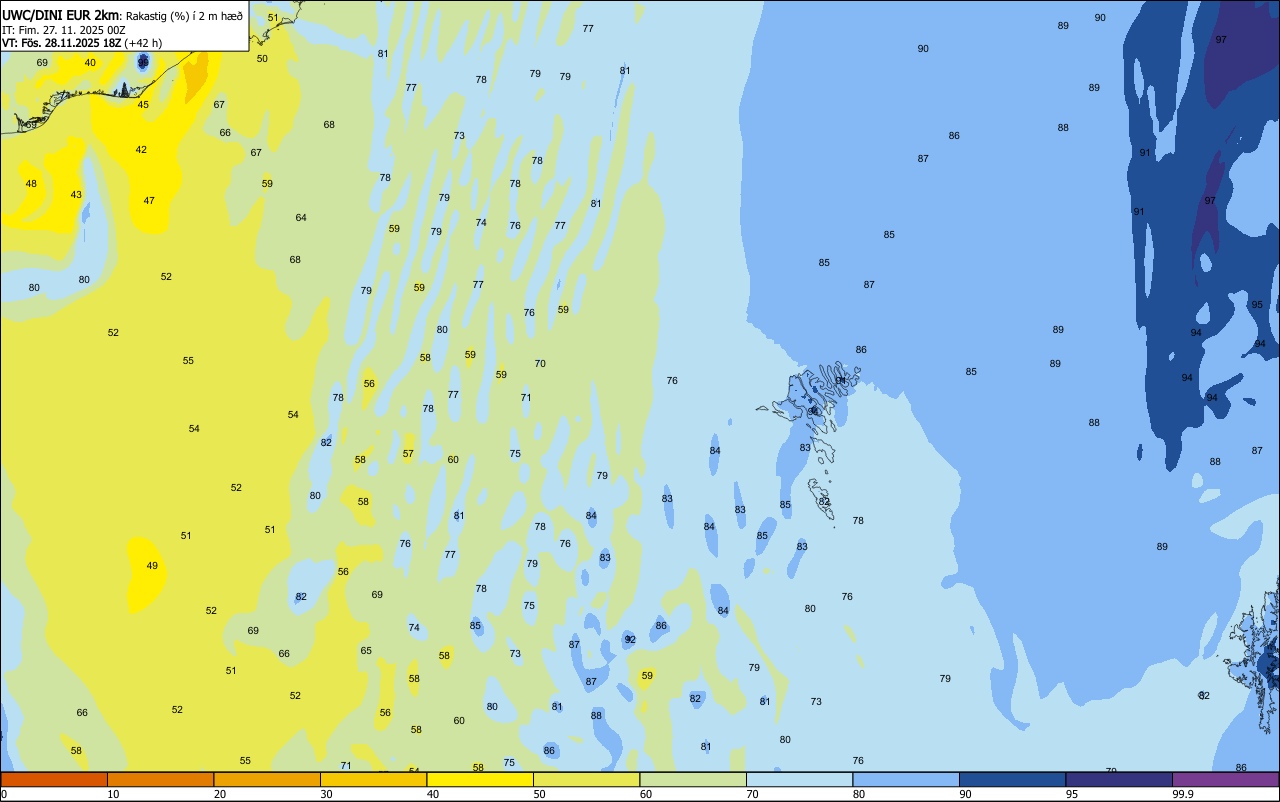
Task: Select the 20–30 legend color band
Action: coord(267,779)
